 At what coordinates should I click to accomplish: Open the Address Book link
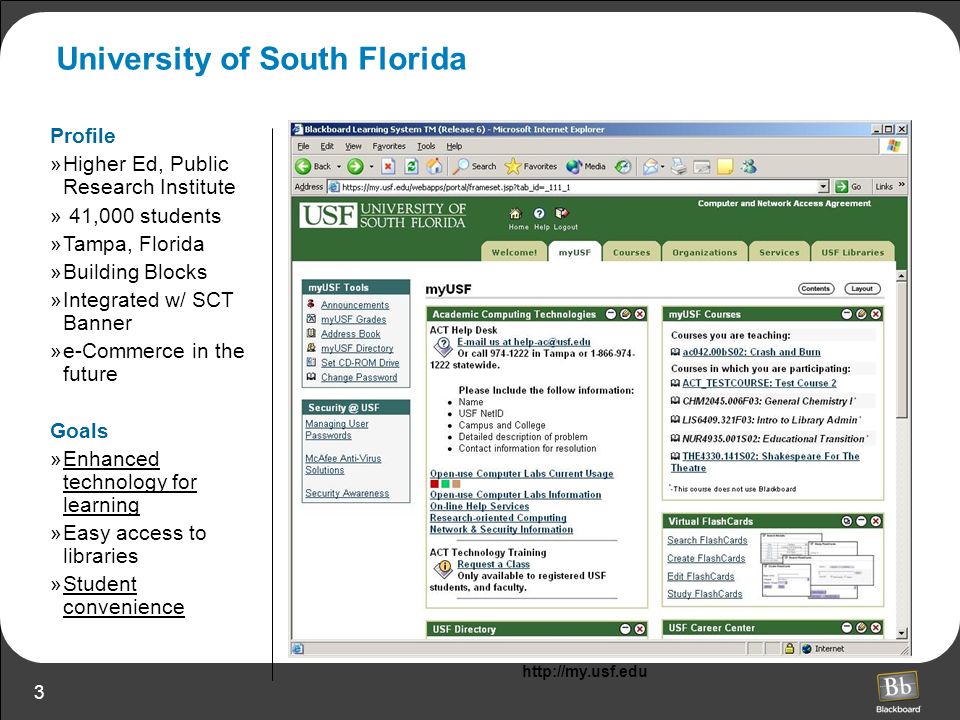point(351,334)
